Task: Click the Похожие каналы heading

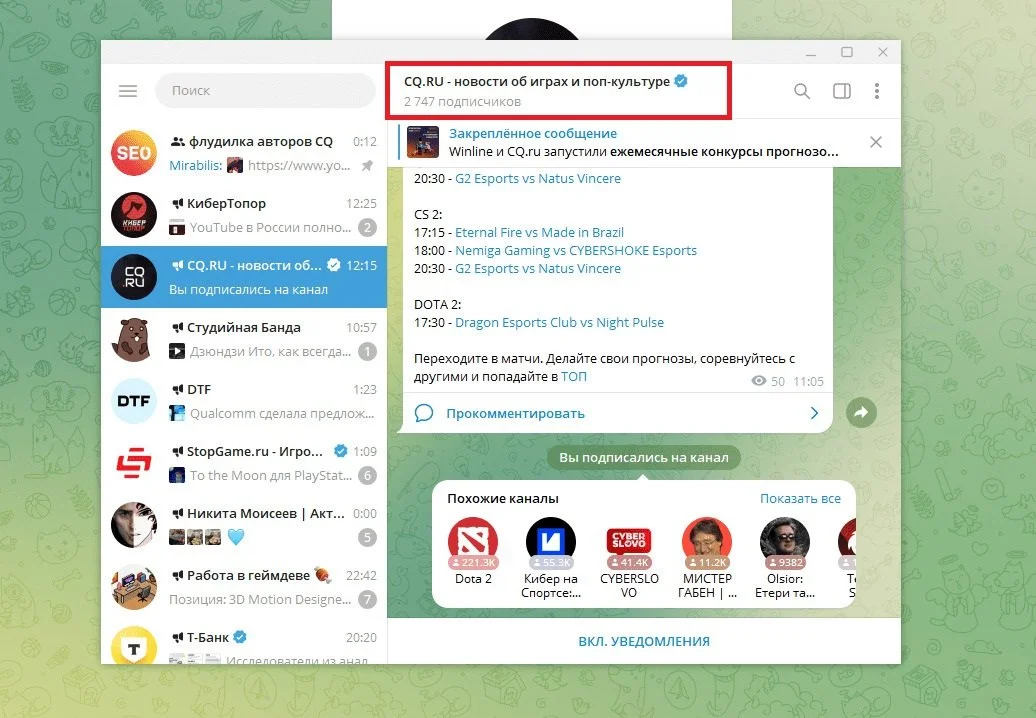Action: click(503, 499)
